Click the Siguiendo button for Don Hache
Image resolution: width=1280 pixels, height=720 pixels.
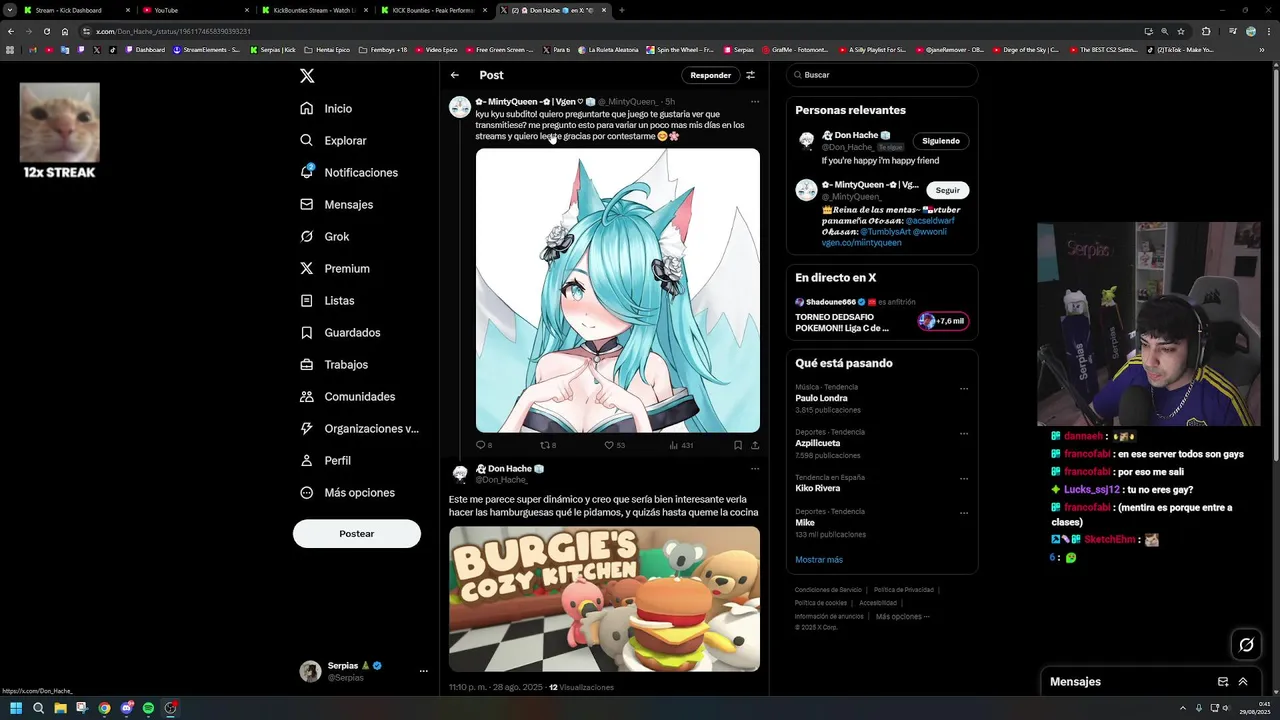coord(941,141)
